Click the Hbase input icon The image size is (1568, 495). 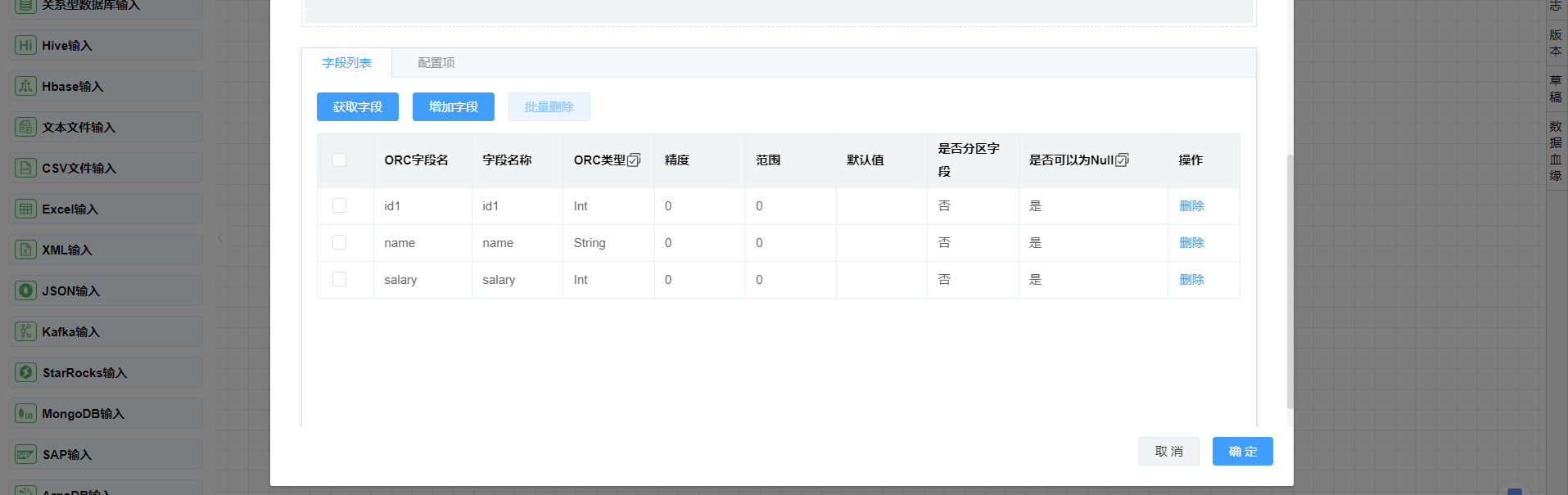[25, 87]
